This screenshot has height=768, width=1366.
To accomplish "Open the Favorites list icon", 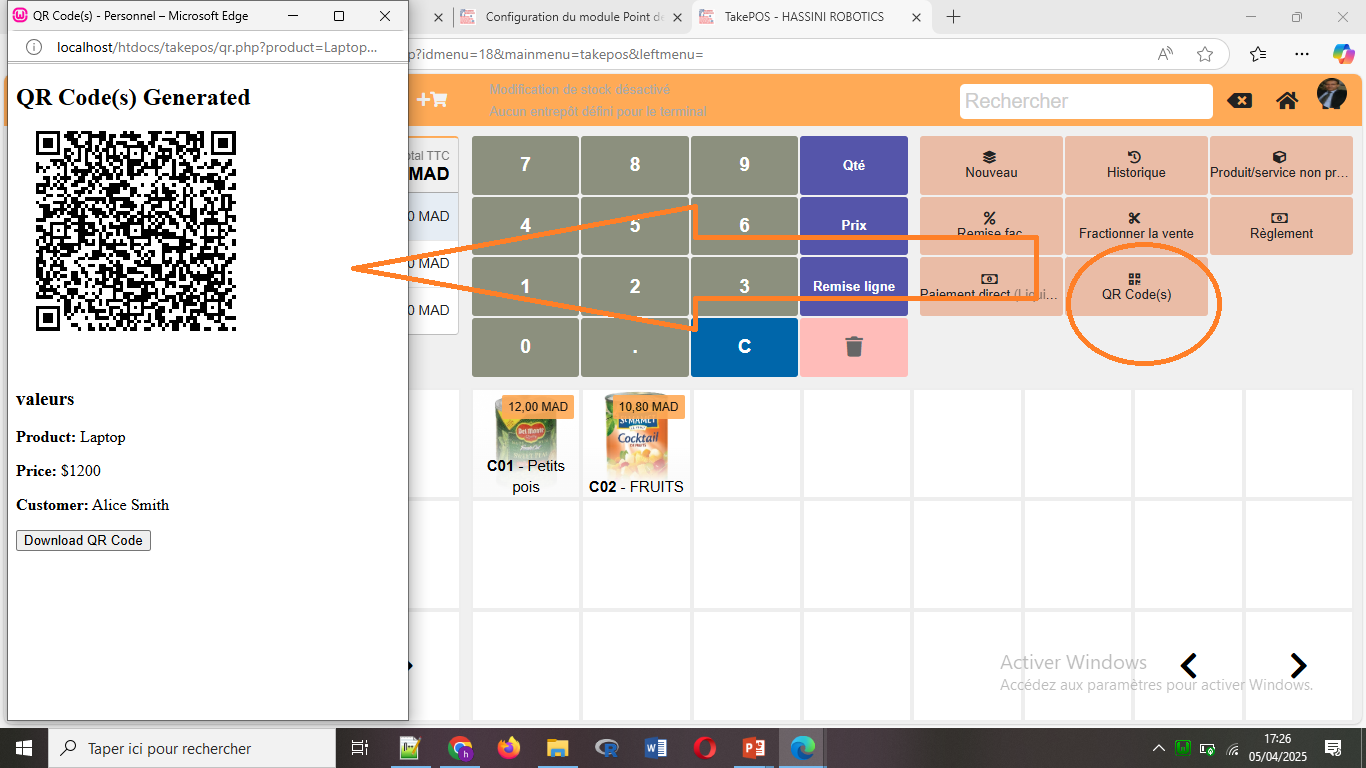I will pyautogui.click(x=1258, y=54).
